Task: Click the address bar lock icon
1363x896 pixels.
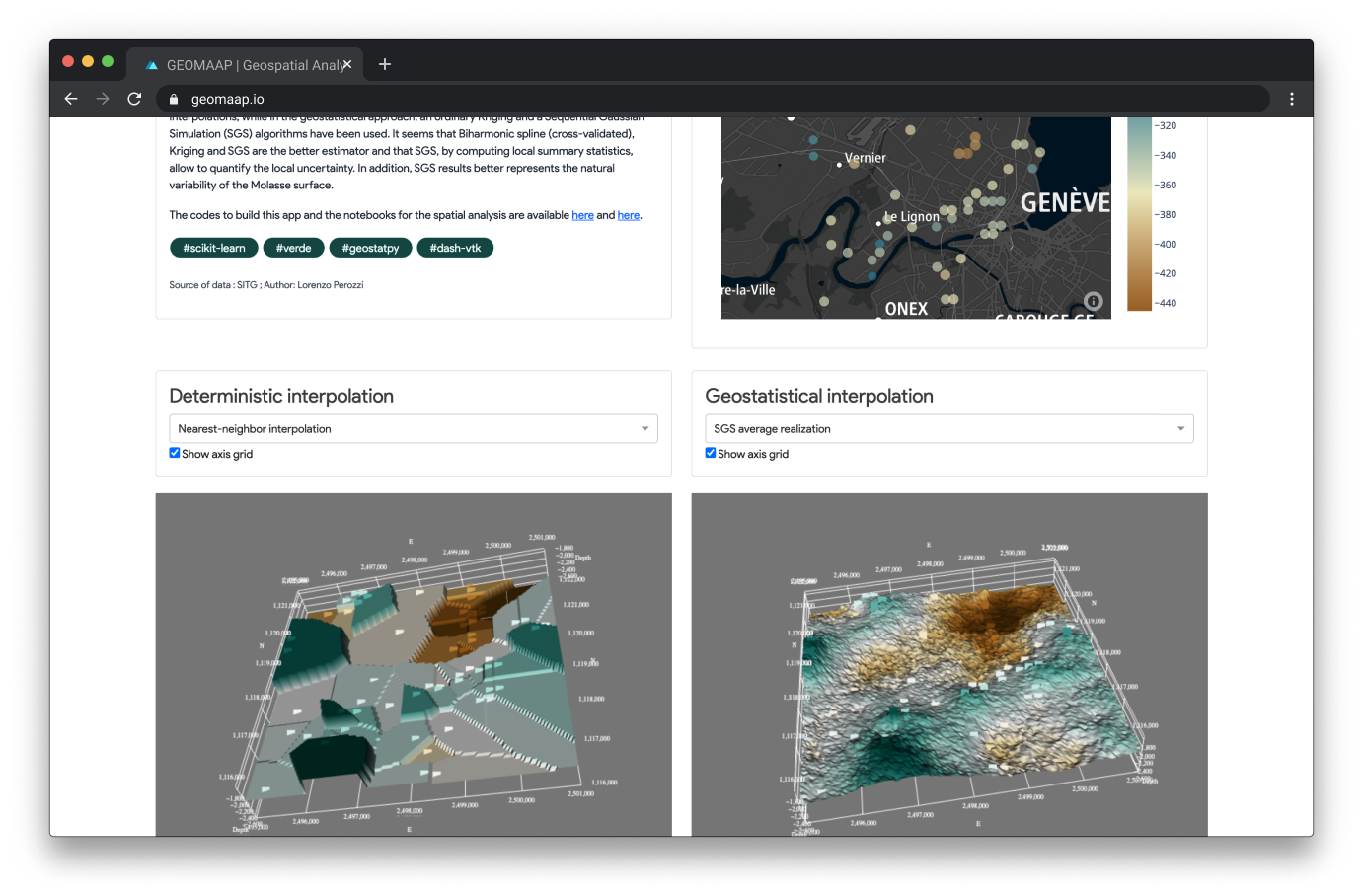Action: 174,100
